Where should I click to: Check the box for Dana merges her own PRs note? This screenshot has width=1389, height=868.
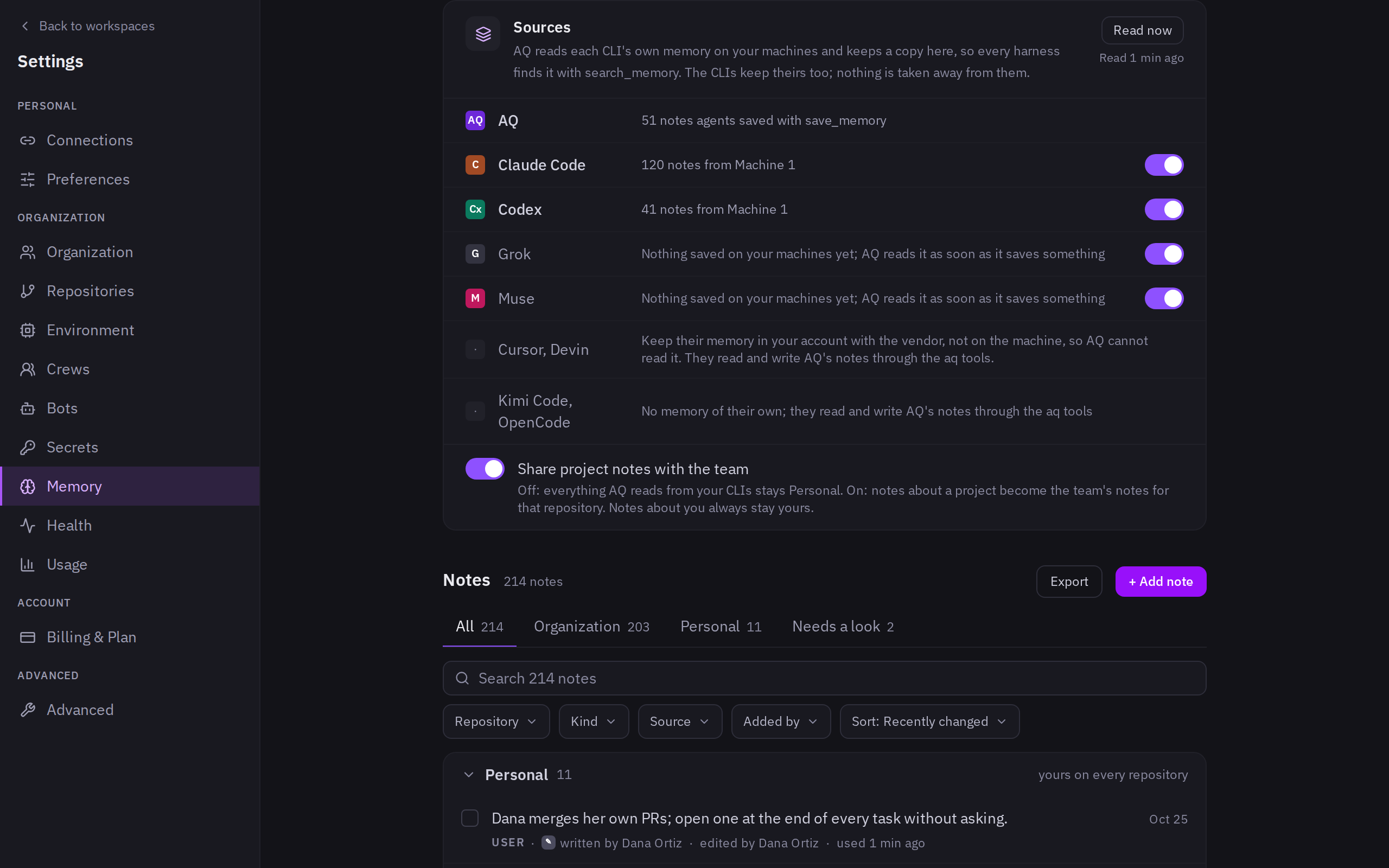click(x=469, y=818)
